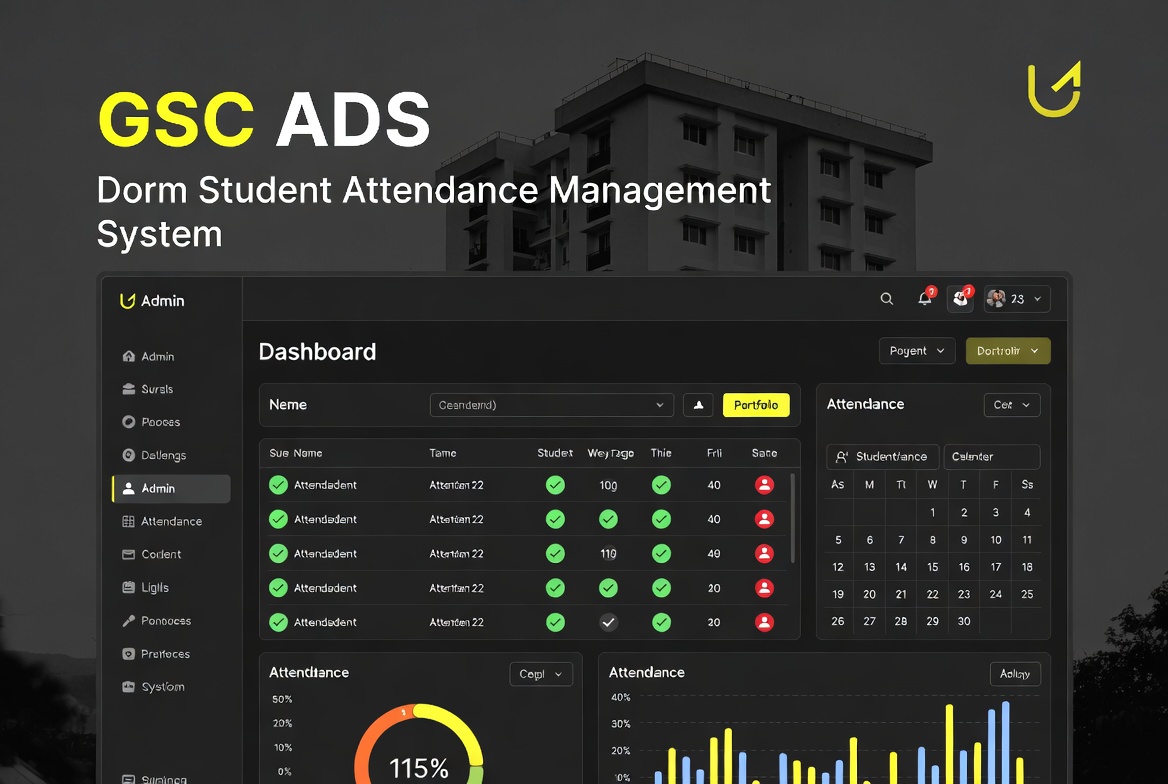Click the Paoces sidebar icon
Image resolution: width=1168 pixels, height=784 pixels.
(x=128, y=422)
